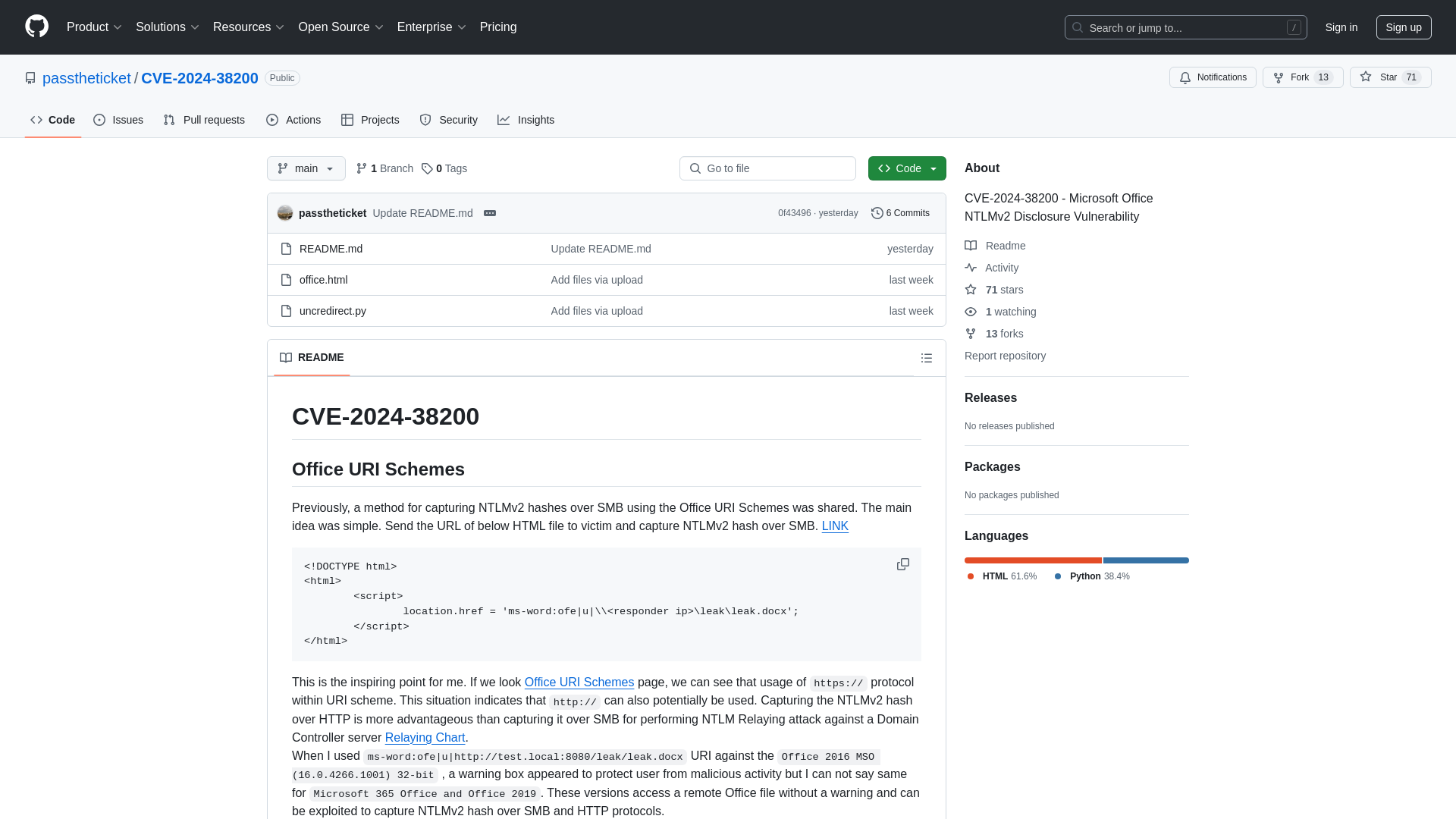Switch to the Issues tab
The height and width of the screenshot is (819, 1456).
pyautogui.click(x=118, y=120)
